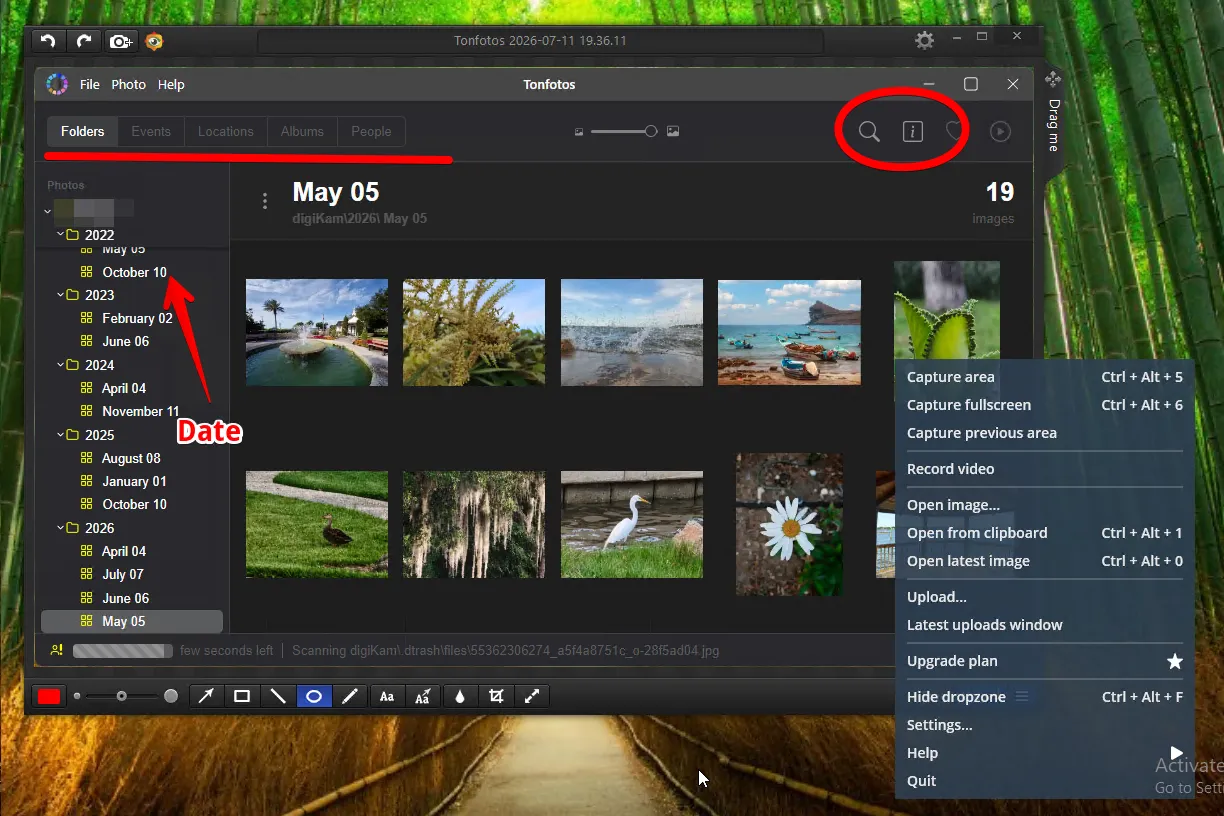
Task: Switch to the Folders tab
Action: (82, 131)
